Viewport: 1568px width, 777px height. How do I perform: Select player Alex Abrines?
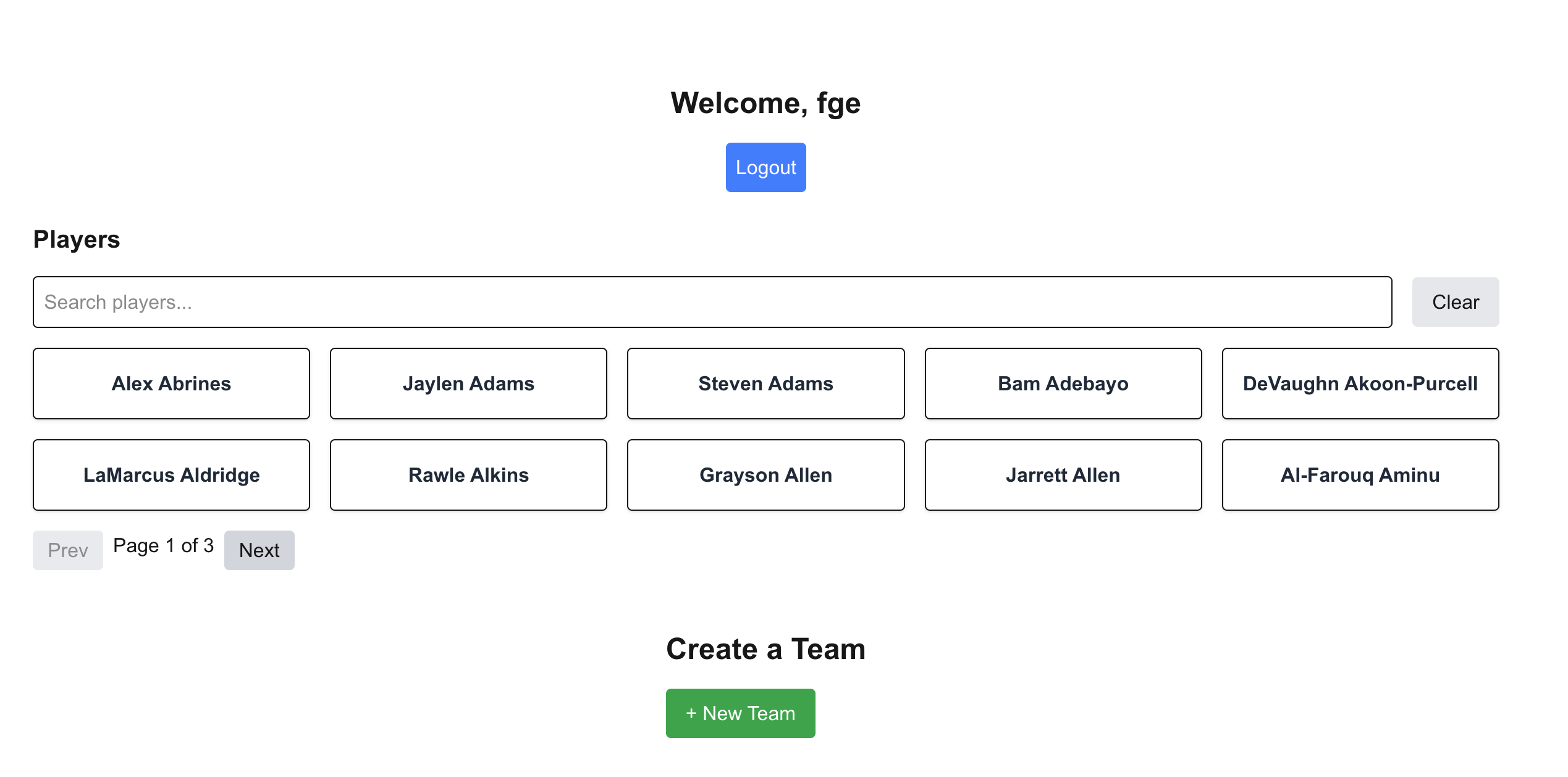pos(171,383)
